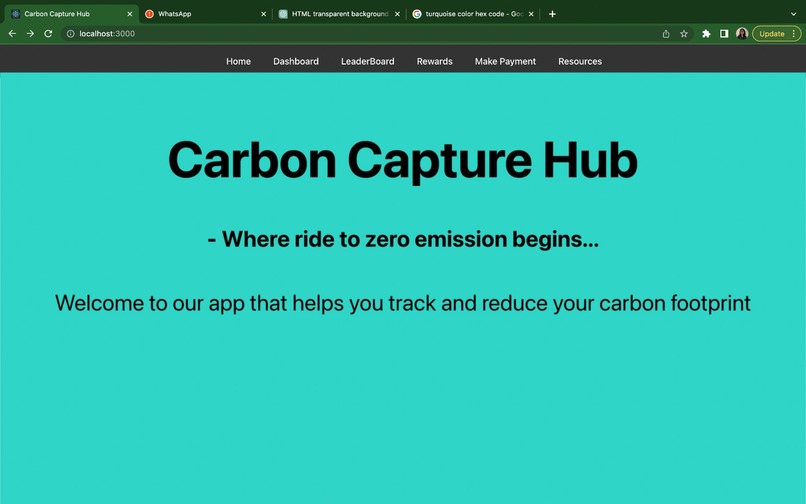Switch to the WhatsApp tab
The height and width of the screenshot is (504, 806).
point(206,14)
